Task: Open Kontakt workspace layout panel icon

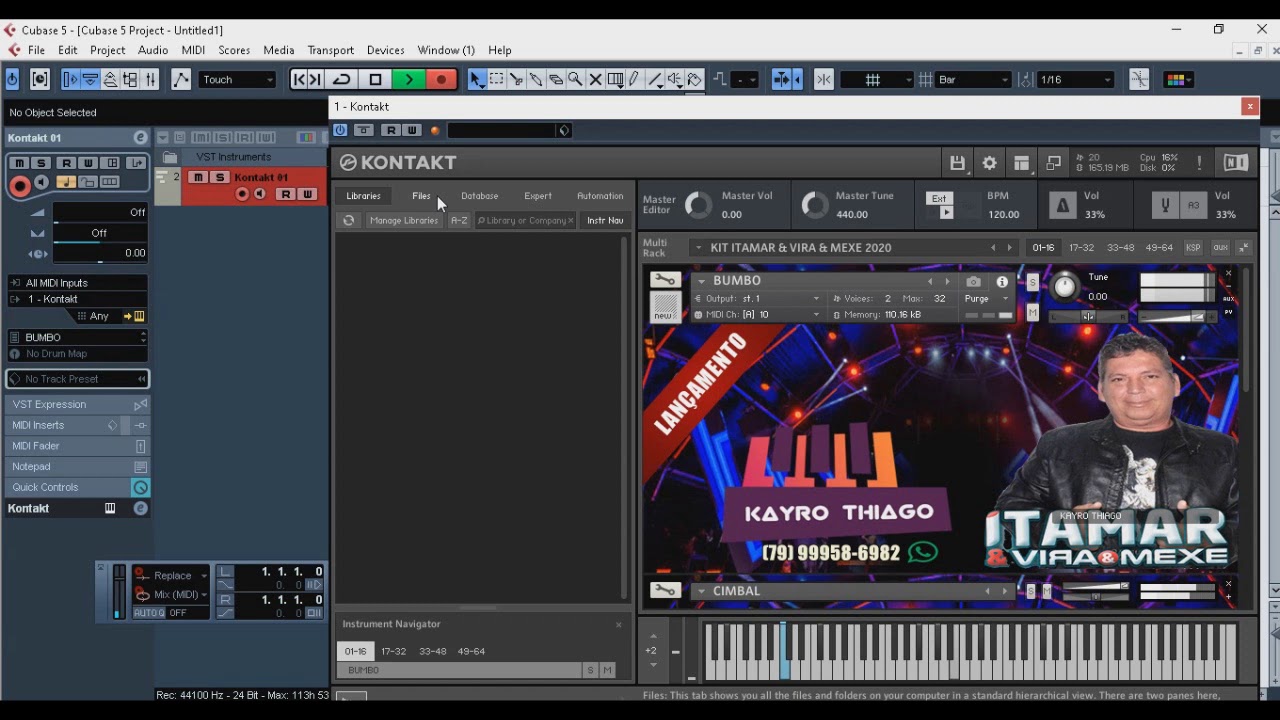Action: 1021,163
